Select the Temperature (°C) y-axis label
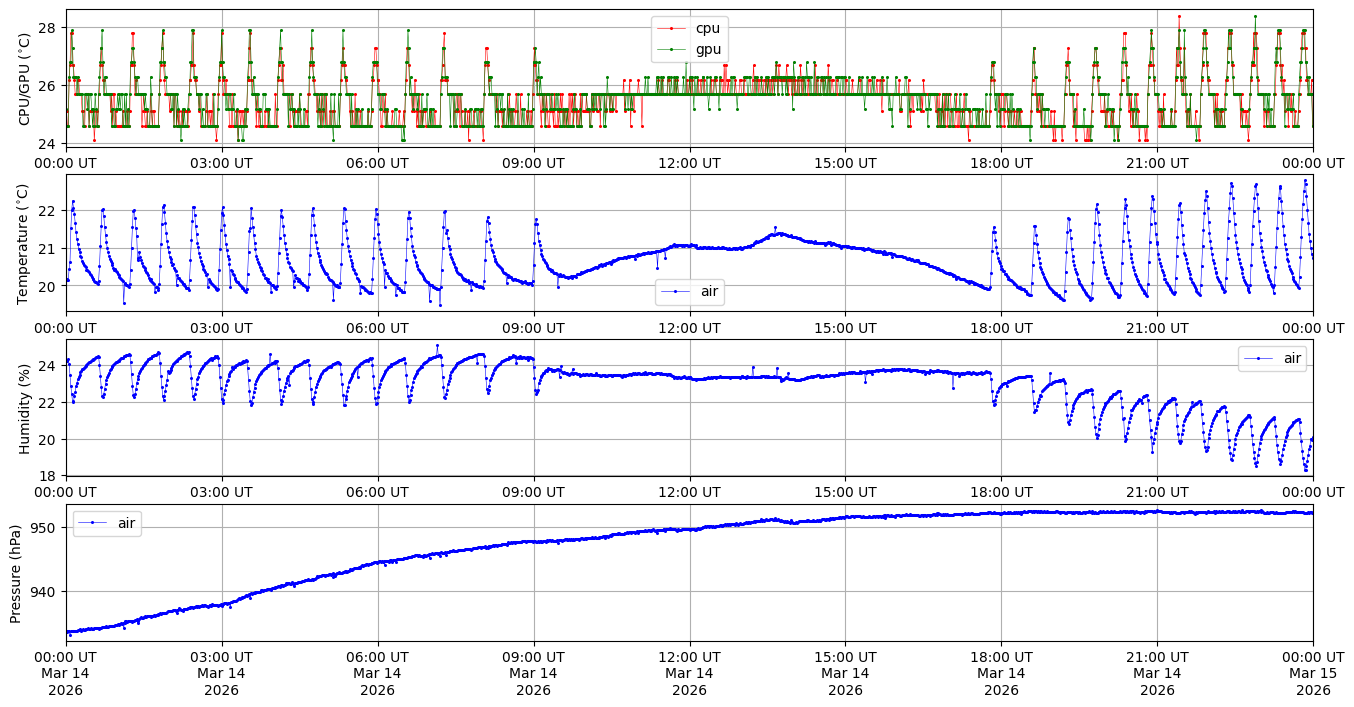1354x707 pixels. click(x=25, y=241)
